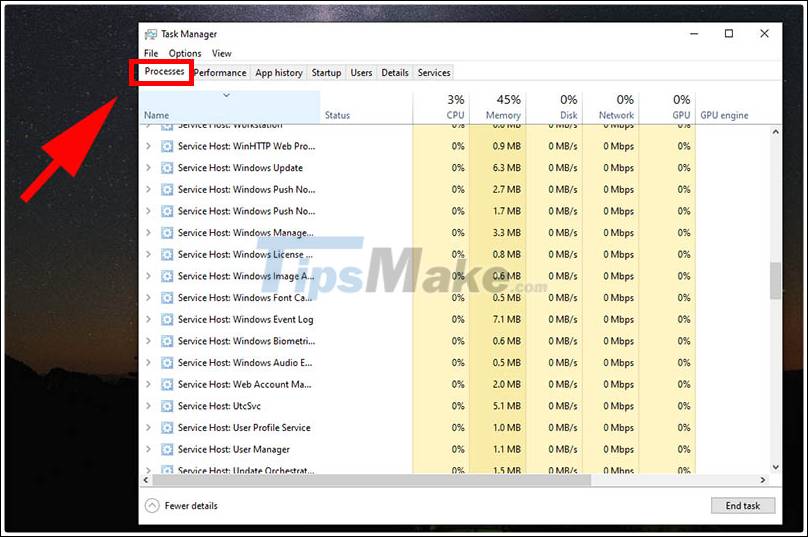Click the Fewer details circle arrow icon
This screenshot has height=537, width=808.
click(x=152, y=506)
